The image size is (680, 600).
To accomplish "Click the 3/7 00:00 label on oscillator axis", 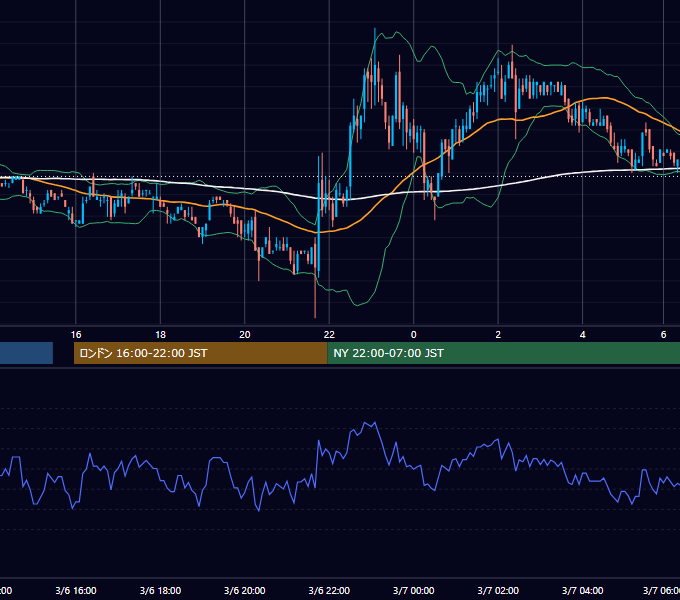I will point(413,590).
